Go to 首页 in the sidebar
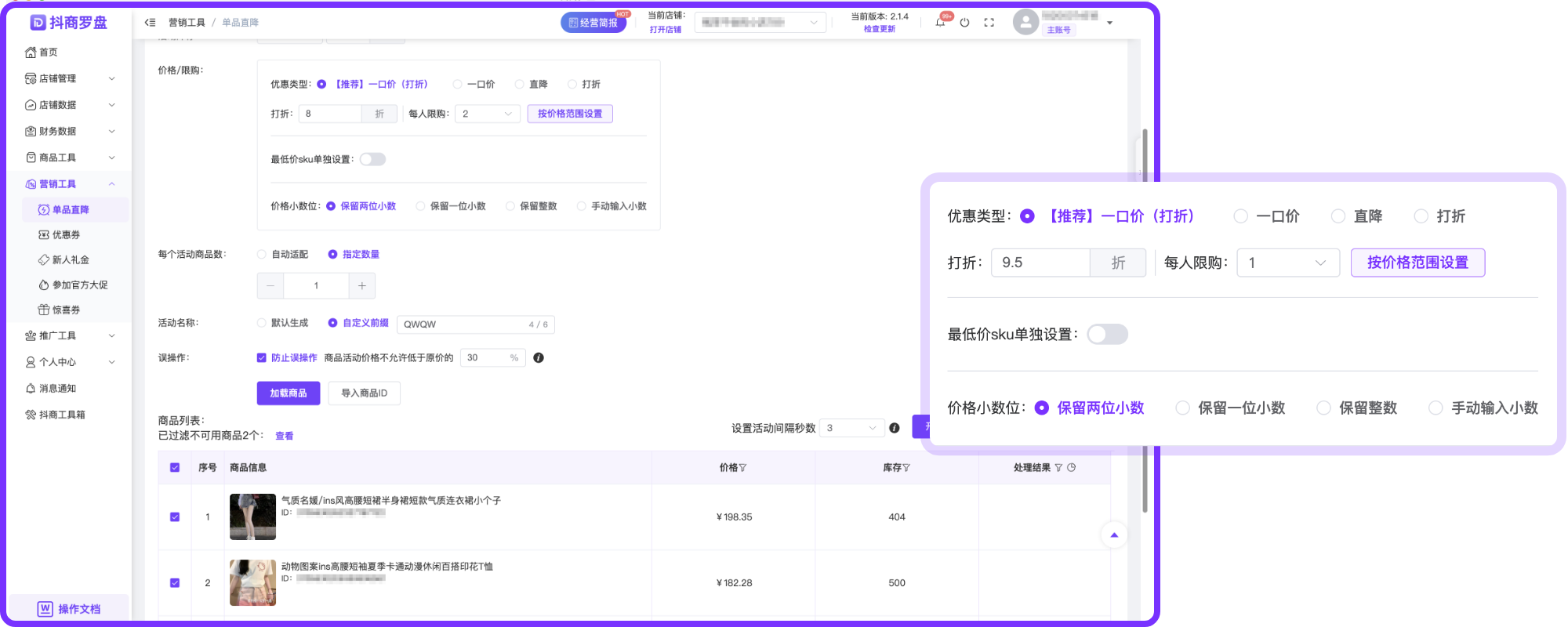This screenshot has height=627, width=1568. pyautogui.click(x=48, y=53)
